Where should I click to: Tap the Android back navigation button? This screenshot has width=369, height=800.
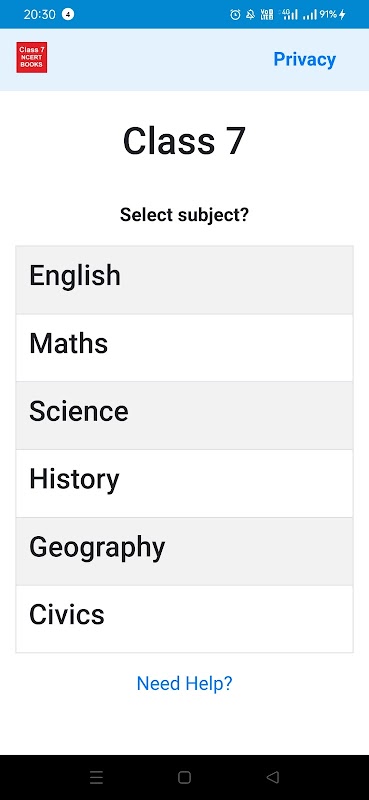tap(273, 777)
